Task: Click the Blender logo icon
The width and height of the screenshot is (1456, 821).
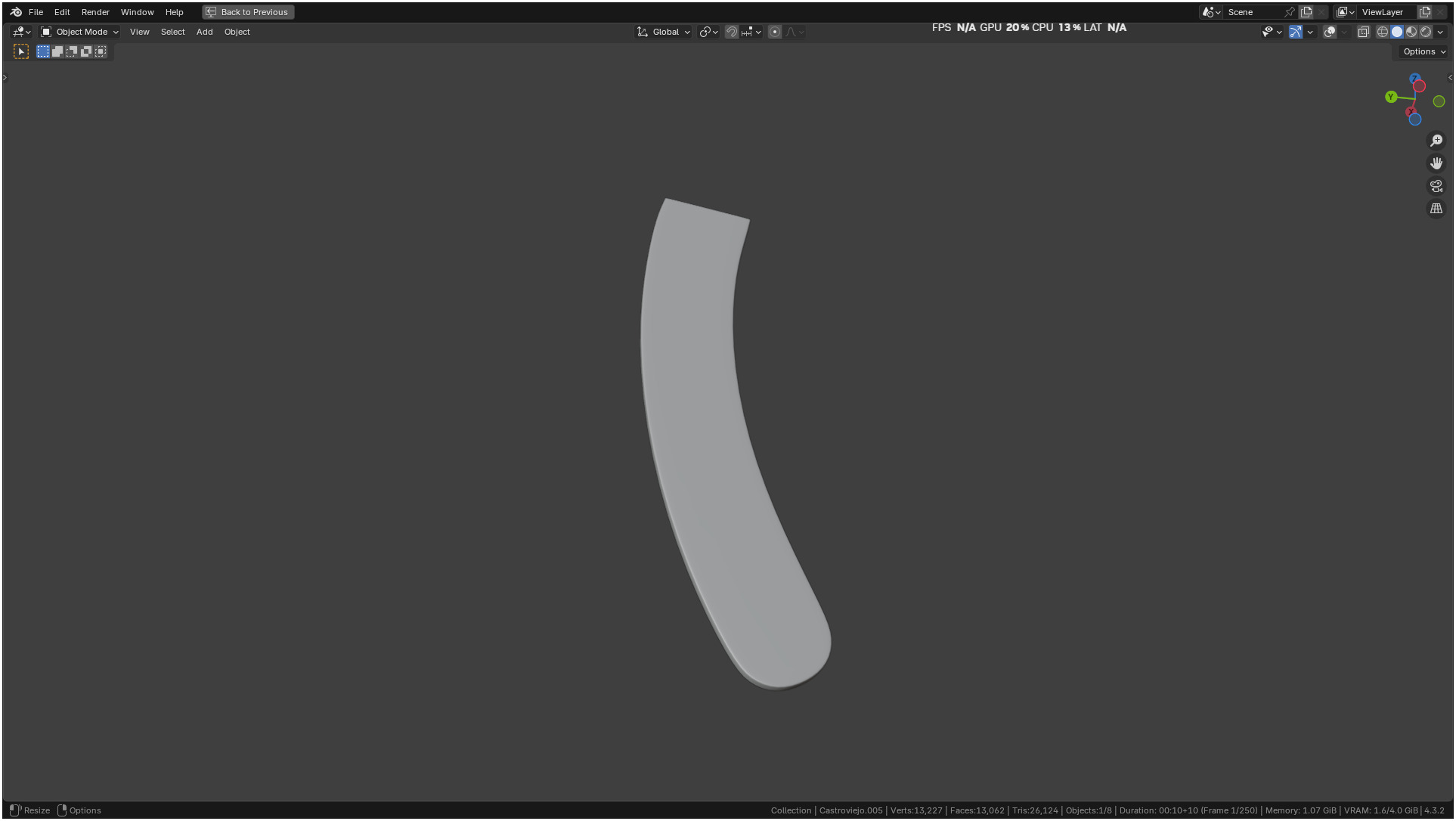Action: tap(16, 12)
